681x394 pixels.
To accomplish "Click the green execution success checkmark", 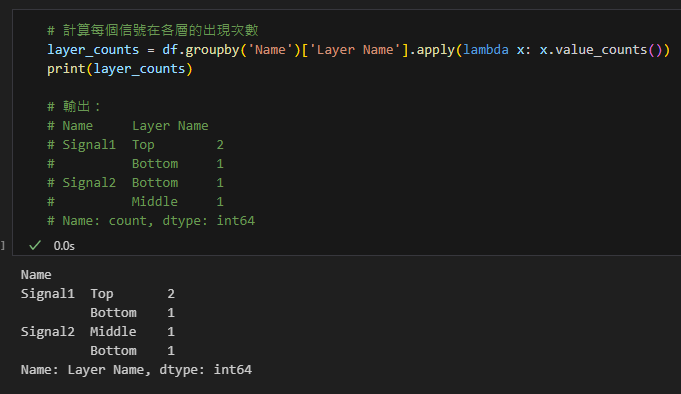I will tap(35, 245).
